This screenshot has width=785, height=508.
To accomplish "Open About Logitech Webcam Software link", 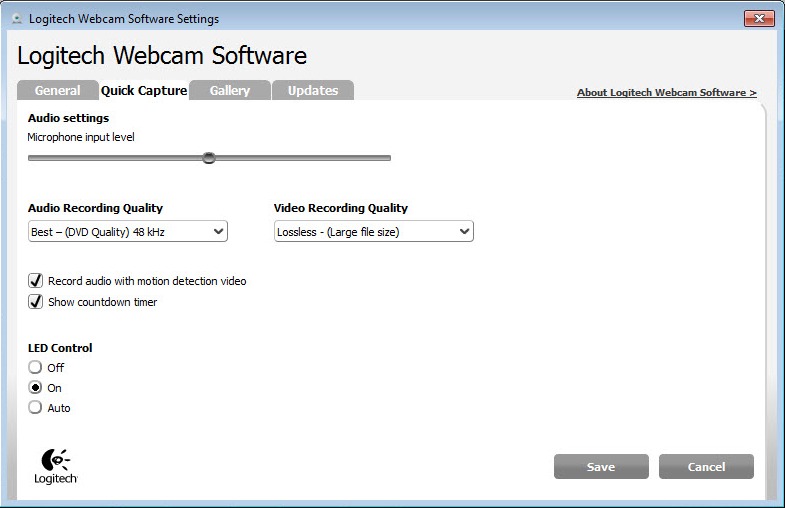I will 666,93.
